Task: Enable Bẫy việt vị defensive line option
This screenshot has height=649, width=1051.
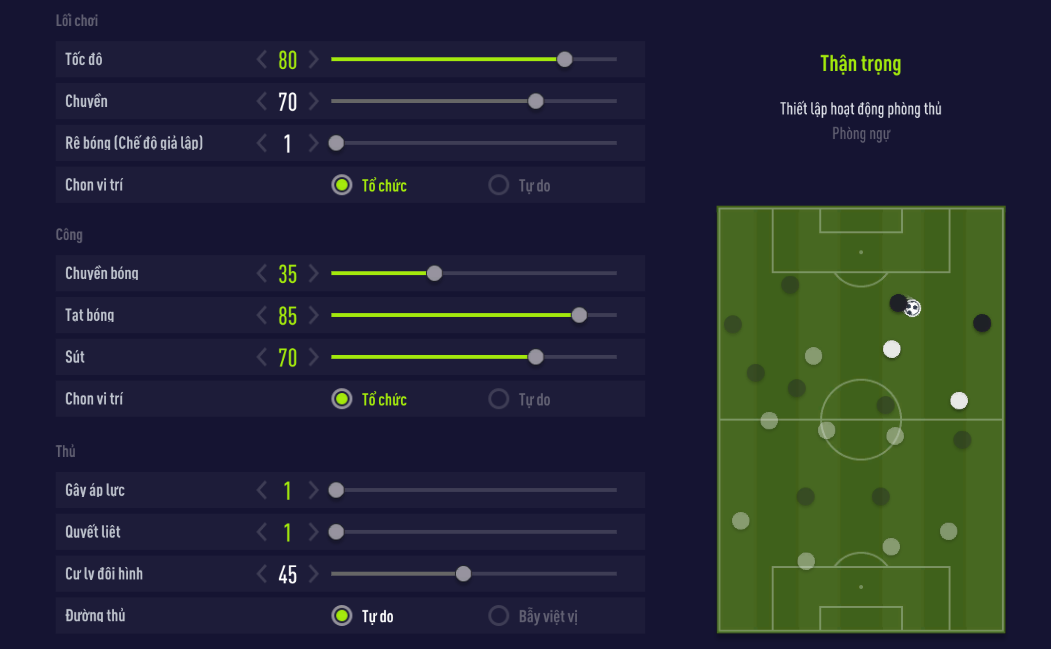Action: click(499, 616)
